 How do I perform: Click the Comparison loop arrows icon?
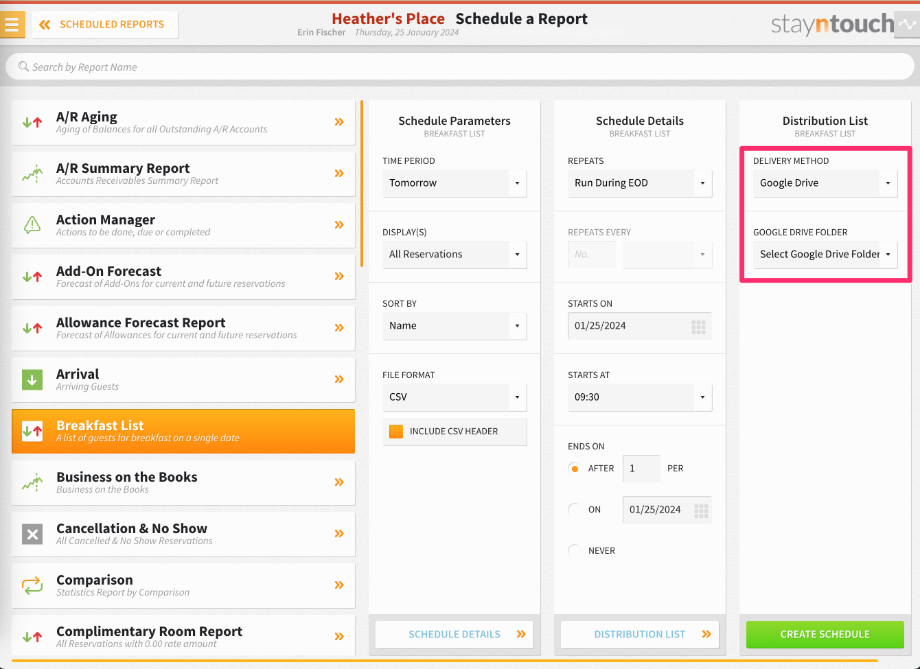click(x=32, y=585)
